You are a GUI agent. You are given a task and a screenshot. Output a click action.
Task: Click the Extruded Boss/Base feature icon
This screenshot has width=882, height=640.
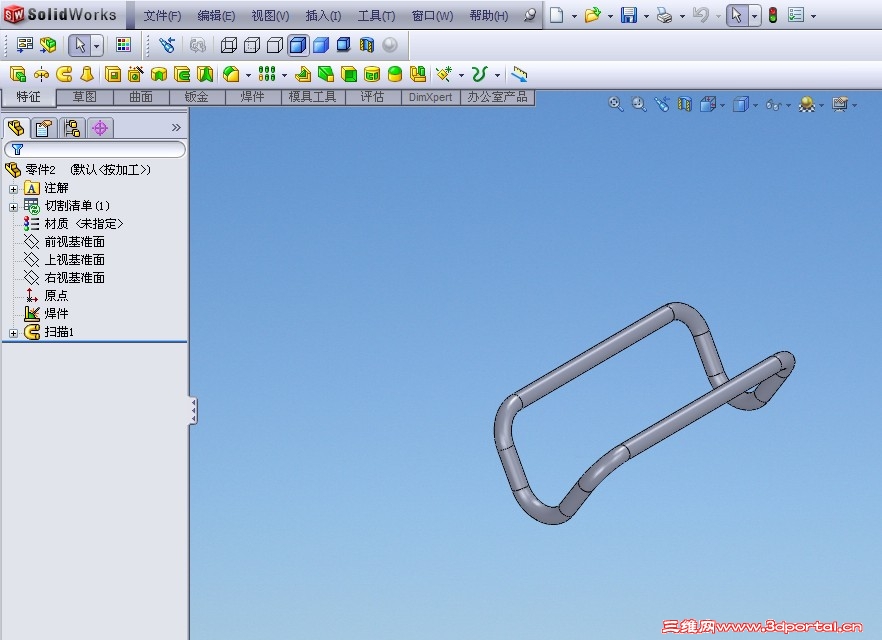point(18,74)
